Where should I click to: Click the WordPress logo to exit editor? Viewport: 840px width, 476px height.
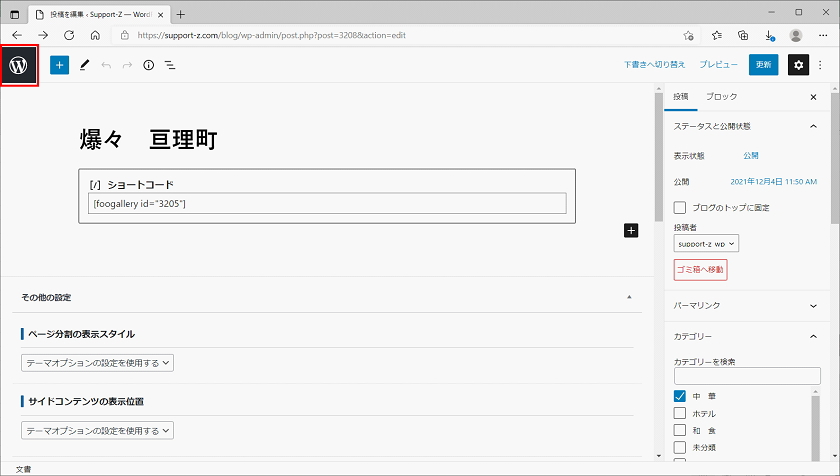(x=19, y=65)
